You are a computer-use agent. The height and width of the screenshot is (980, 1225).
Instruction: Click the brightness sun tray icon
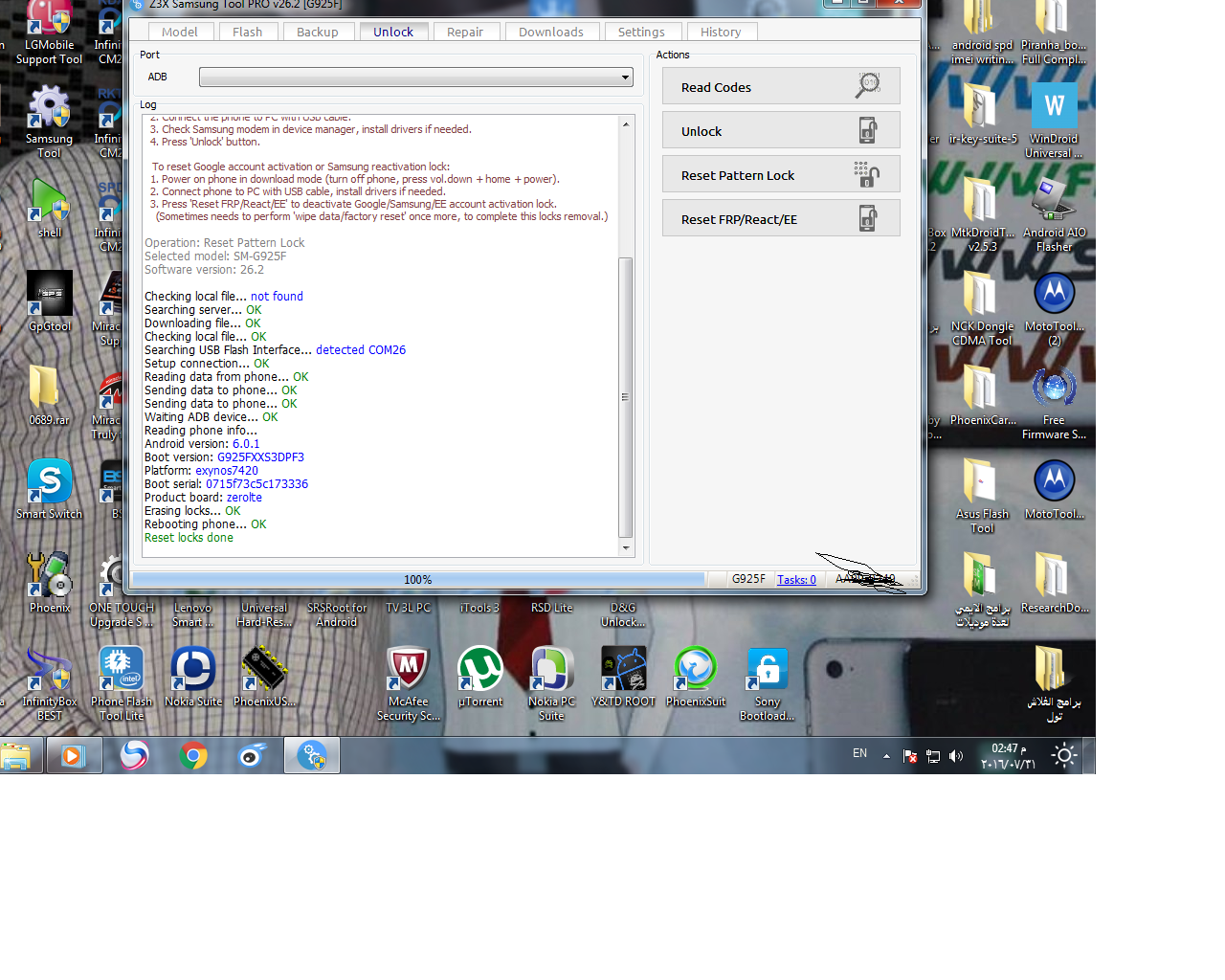click(x=1064, y=756)
